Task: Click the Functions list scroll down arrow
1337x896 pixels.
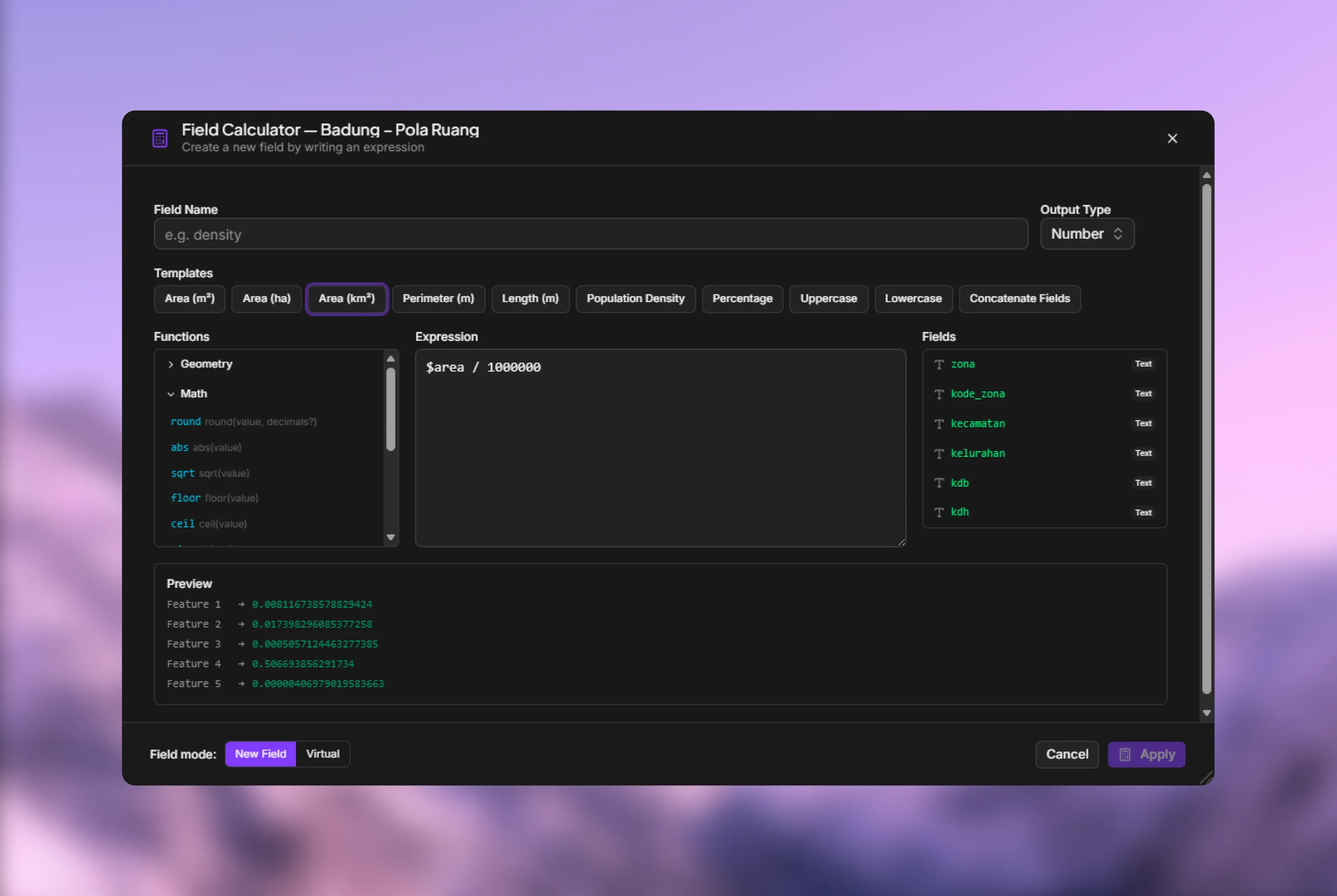Action: pos(391,537)
